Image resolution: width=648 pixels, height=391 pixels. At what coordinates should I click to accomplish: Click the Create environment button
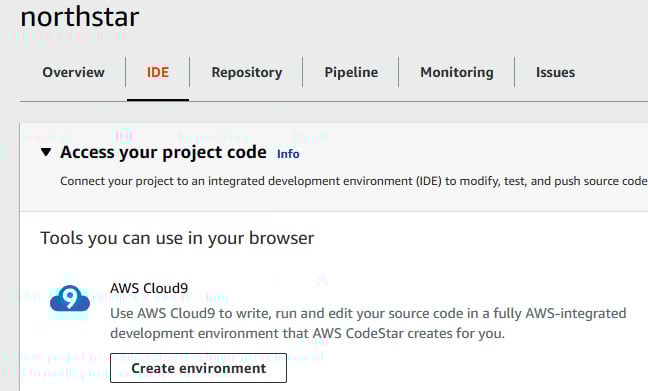tap(198, 368)
